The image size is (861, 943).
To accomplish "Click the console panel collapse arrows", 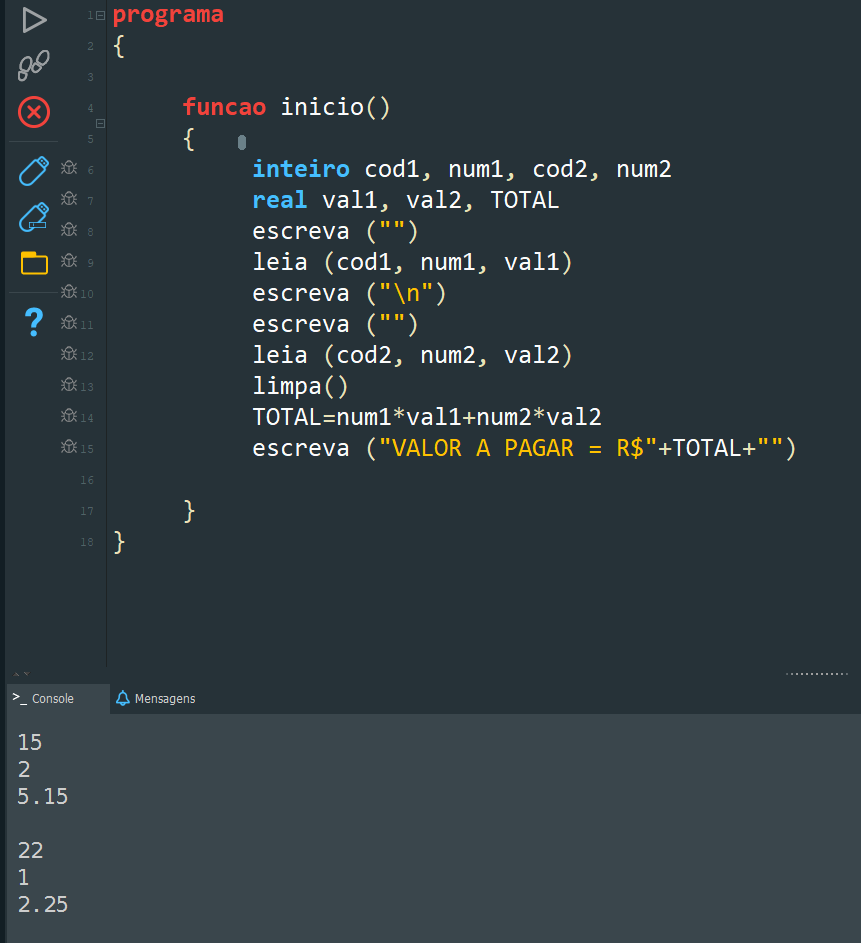I will 22,674.
